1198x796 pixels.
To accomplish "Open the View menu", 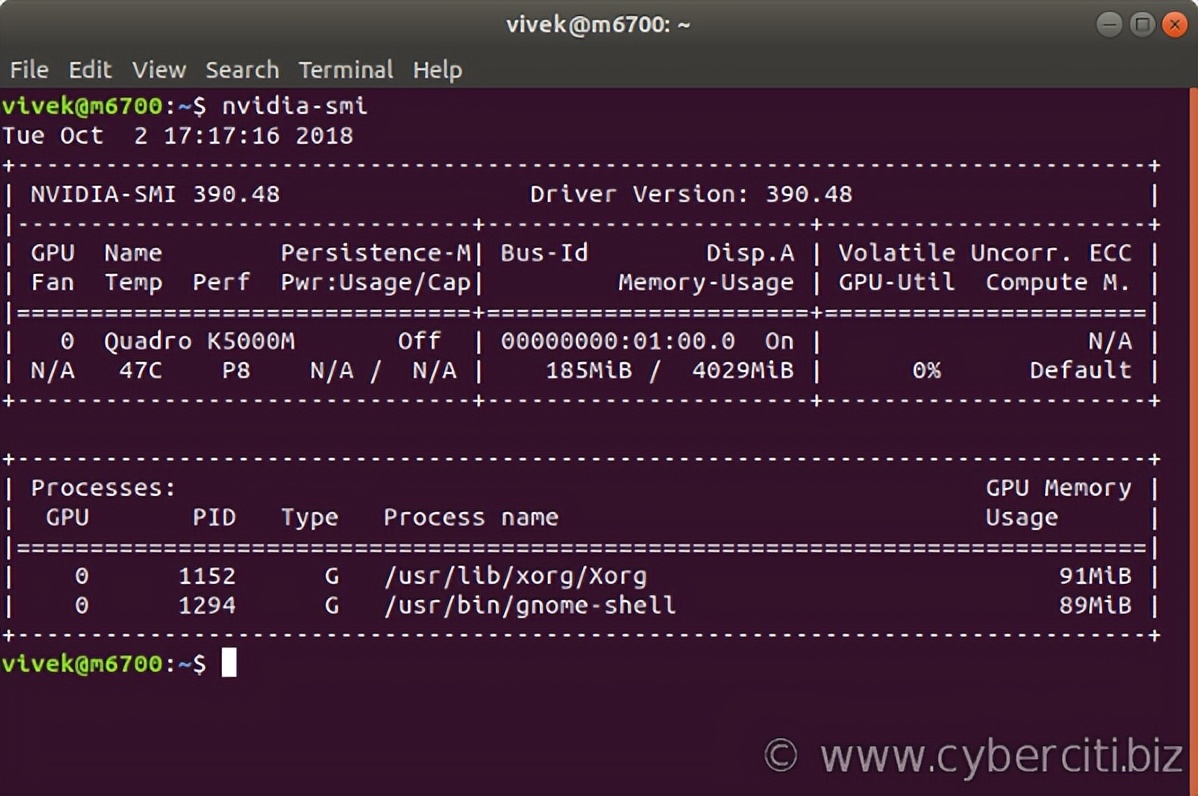I will [x=158, y=69].
